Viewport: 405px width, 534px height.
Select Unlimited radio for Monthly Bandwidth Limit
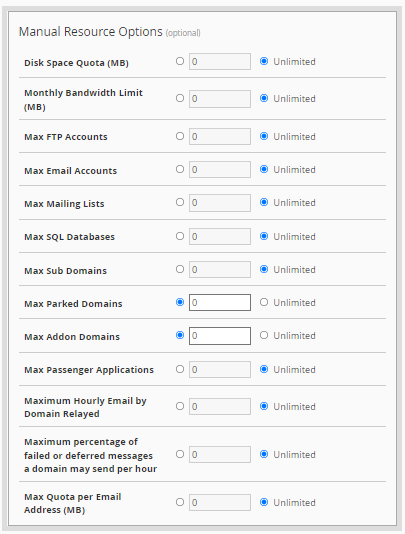(264, 98)
